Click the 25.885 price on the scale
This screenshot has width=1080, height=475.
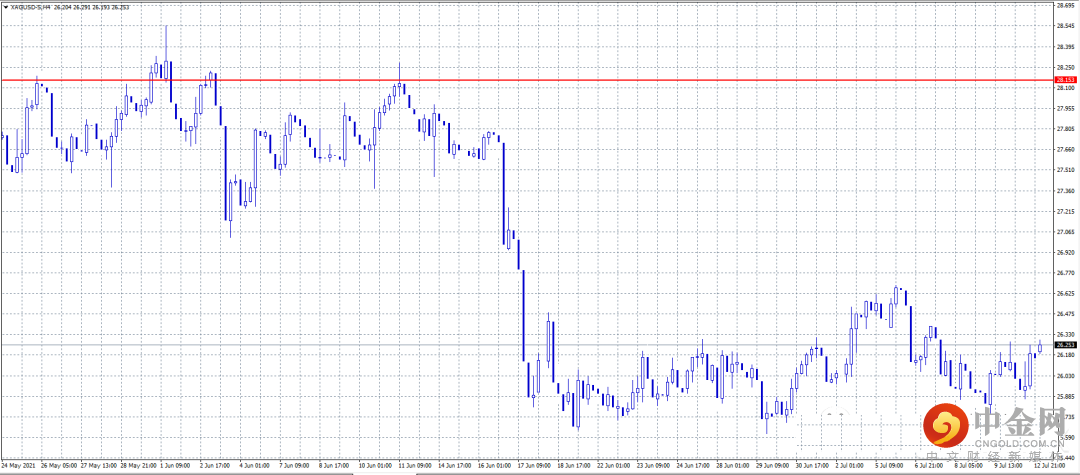1065,397
